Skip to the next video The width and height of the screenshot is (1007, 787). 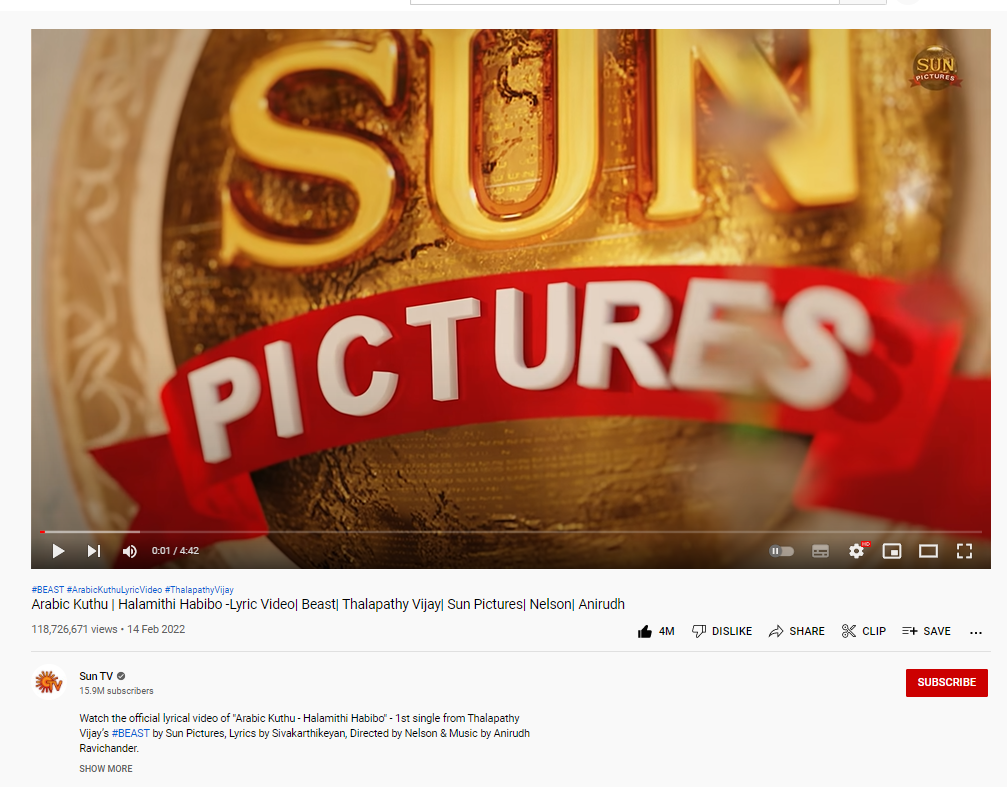94,551
